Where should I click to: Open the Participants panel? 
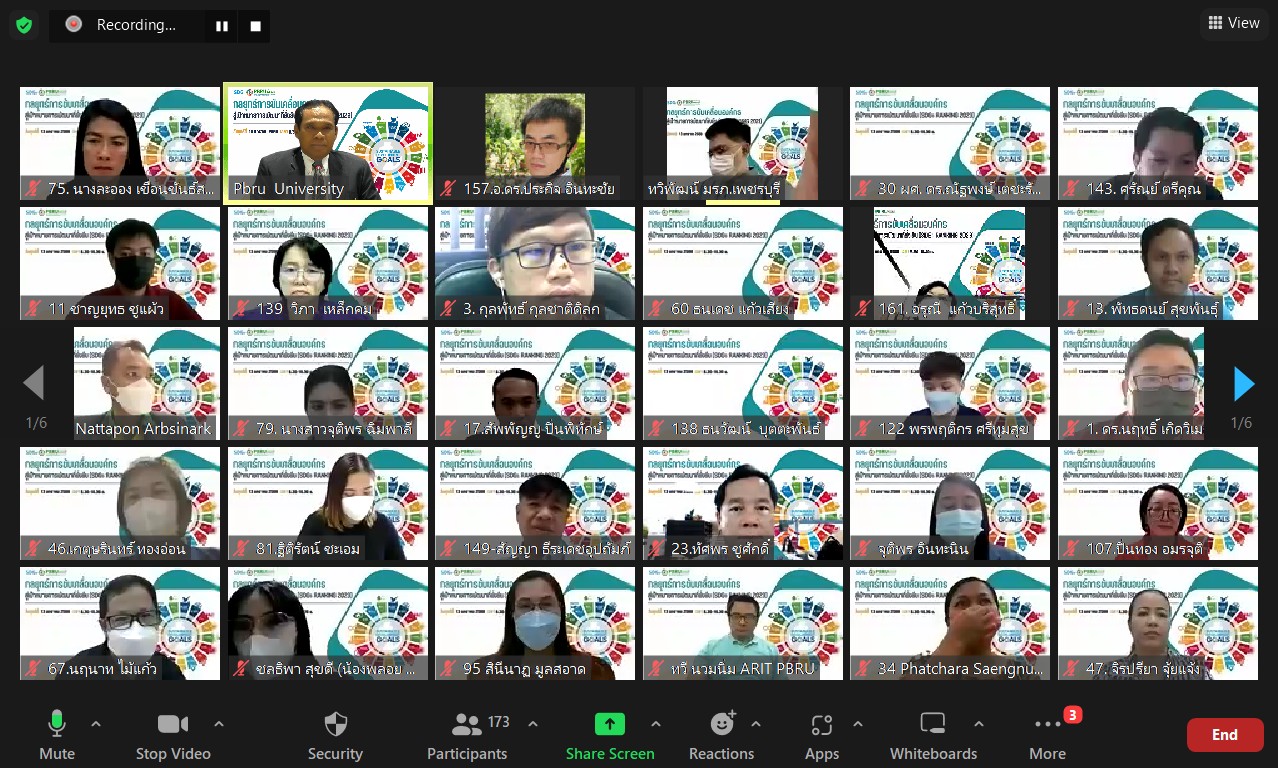[x=467, y=734]
